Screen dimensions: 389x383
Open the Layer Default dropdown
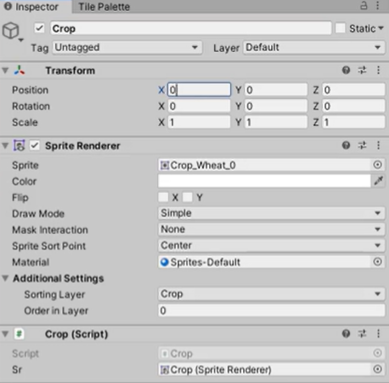pyautogui.click(x=314, y=48)
